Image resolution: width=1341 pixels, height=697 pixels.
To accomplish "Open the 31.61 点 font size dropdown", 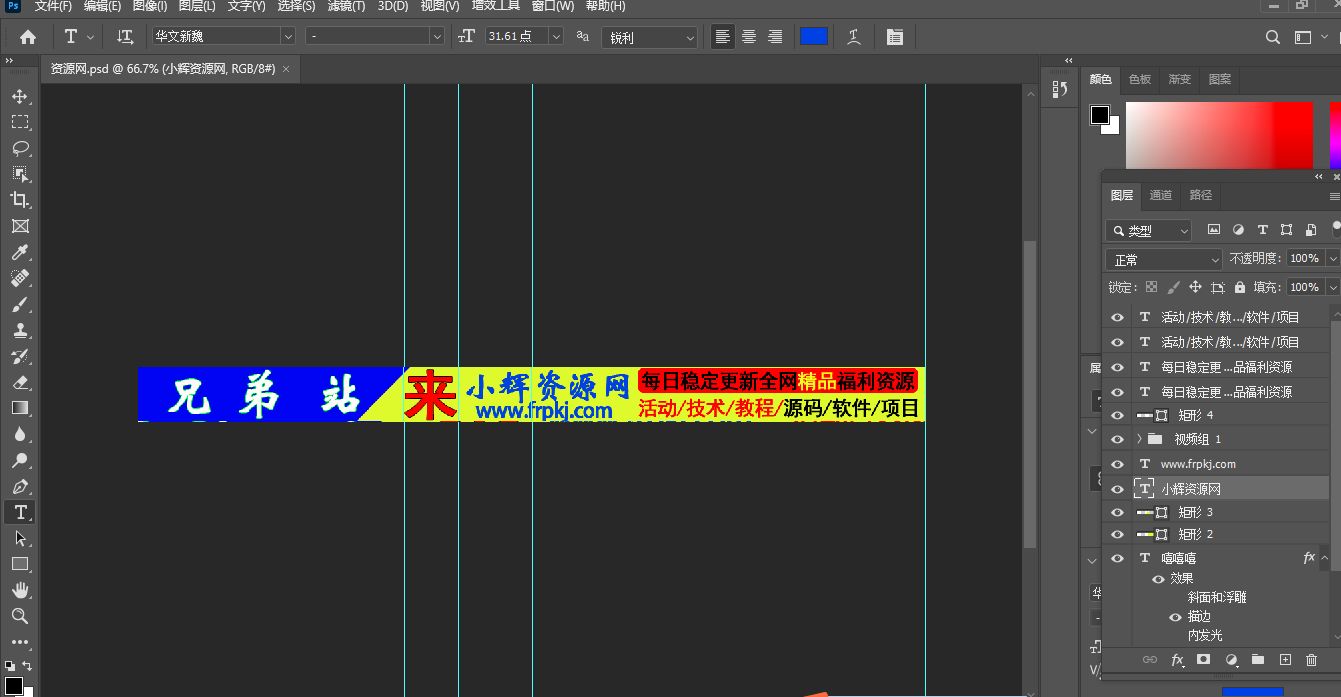I will pos(556,36).
